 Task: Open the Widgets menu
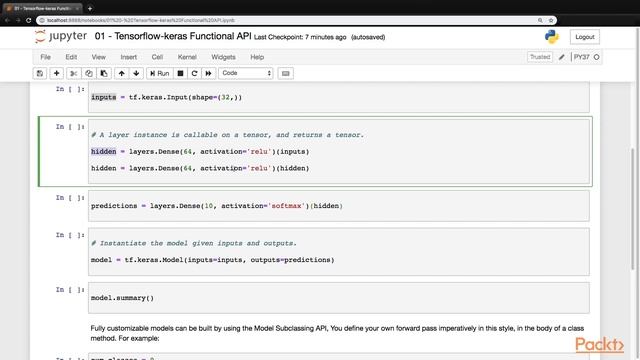click(223, 57)
